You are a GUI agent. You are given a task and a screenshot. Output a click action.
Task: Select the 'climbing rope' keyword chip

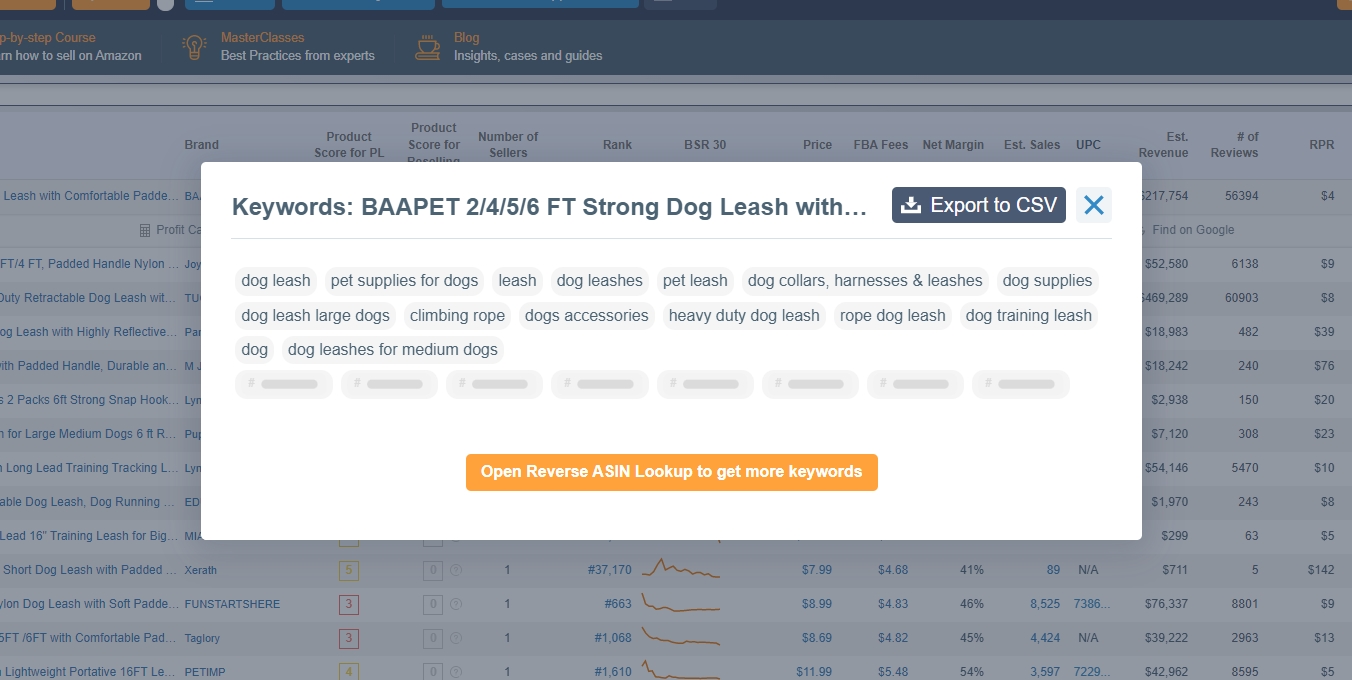[x=457, y=315]
